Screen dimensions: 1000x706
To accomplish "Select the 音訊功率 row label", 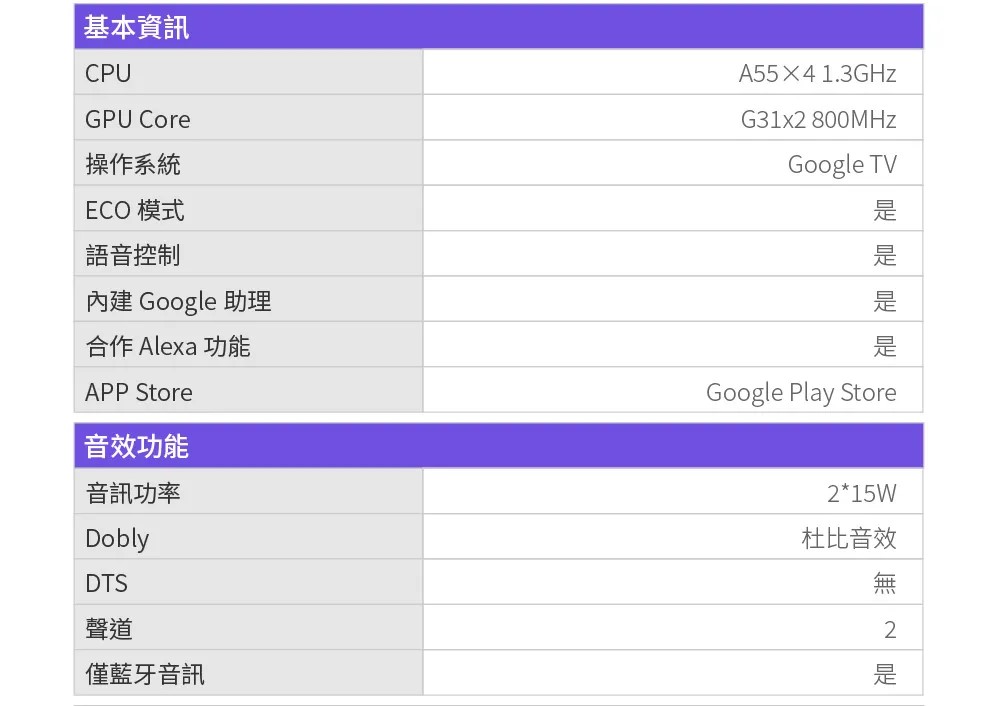I will pos(133,493).
